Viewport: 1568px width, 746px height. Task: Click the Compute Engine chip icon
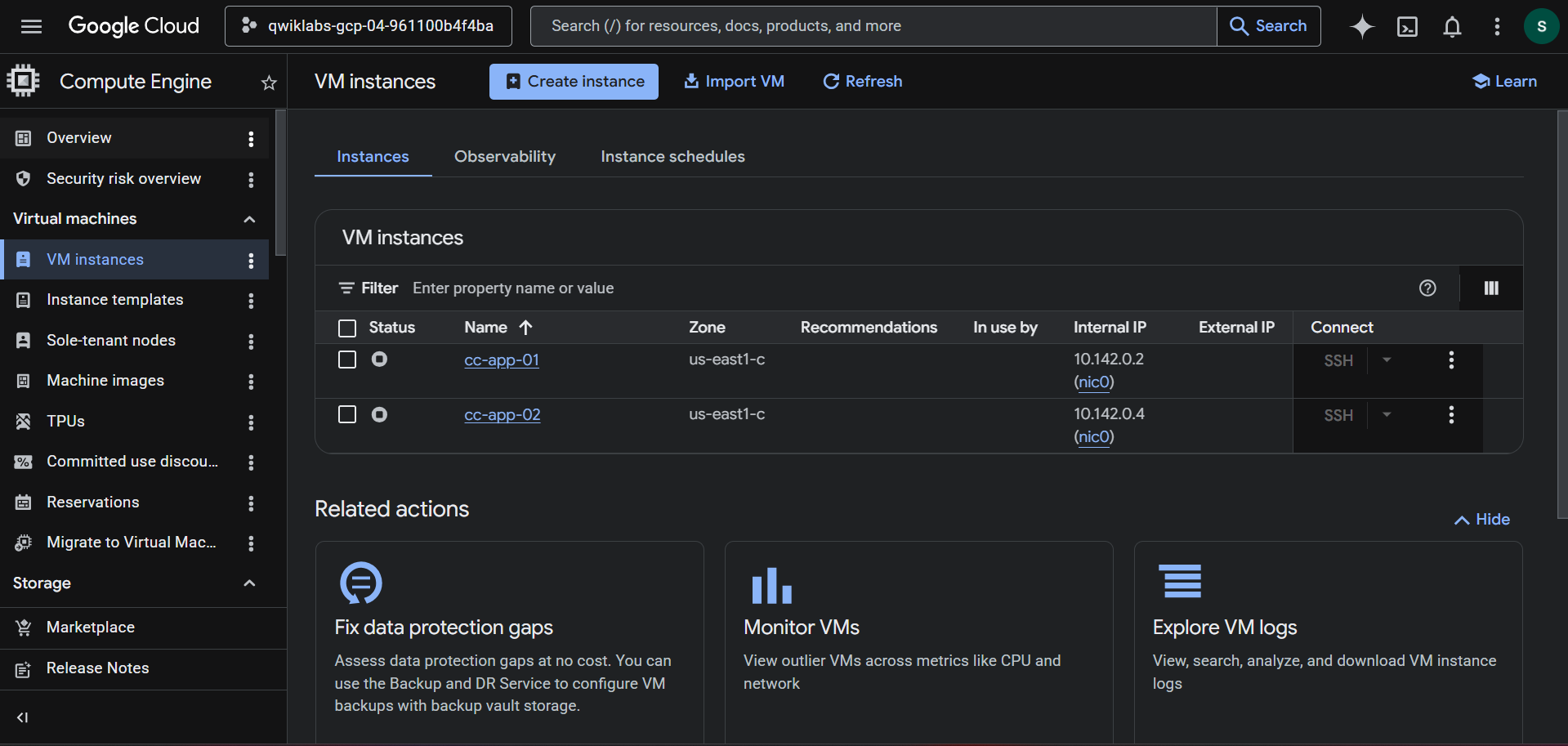(23, 81)
